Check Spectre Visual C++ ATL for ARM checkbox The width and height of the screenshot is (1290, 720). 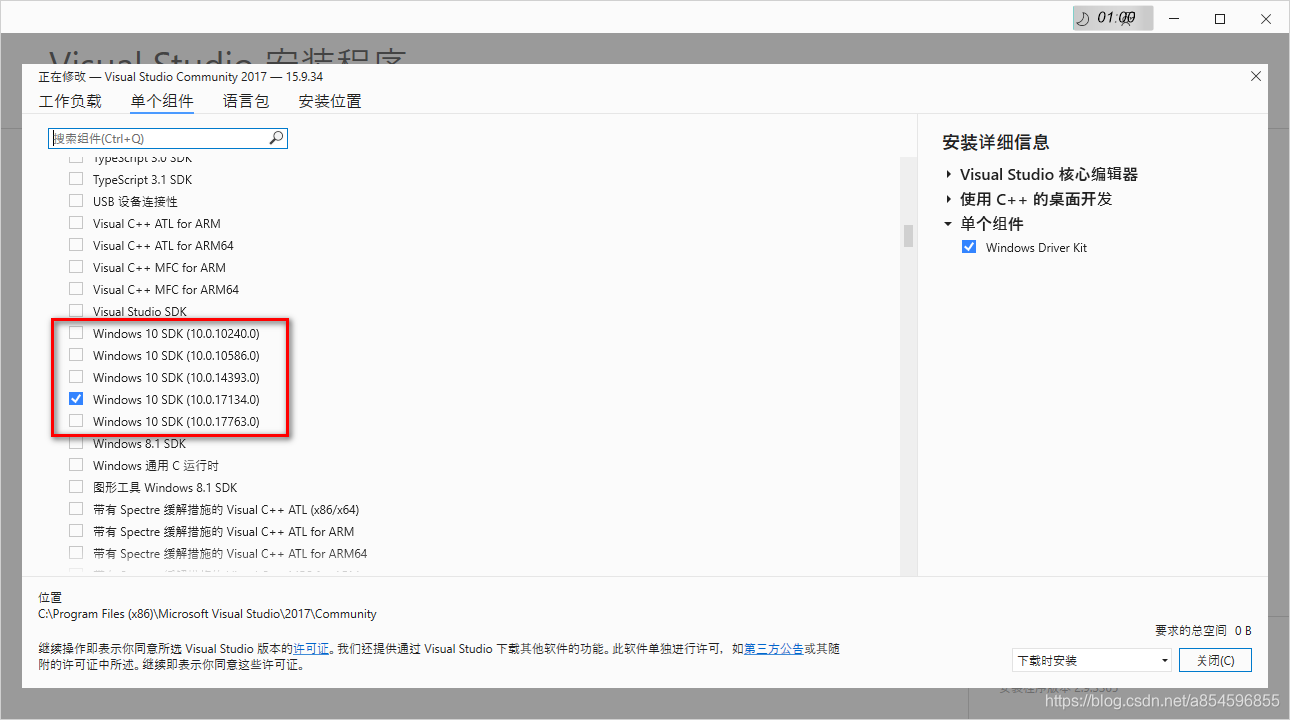click(76, 531)
